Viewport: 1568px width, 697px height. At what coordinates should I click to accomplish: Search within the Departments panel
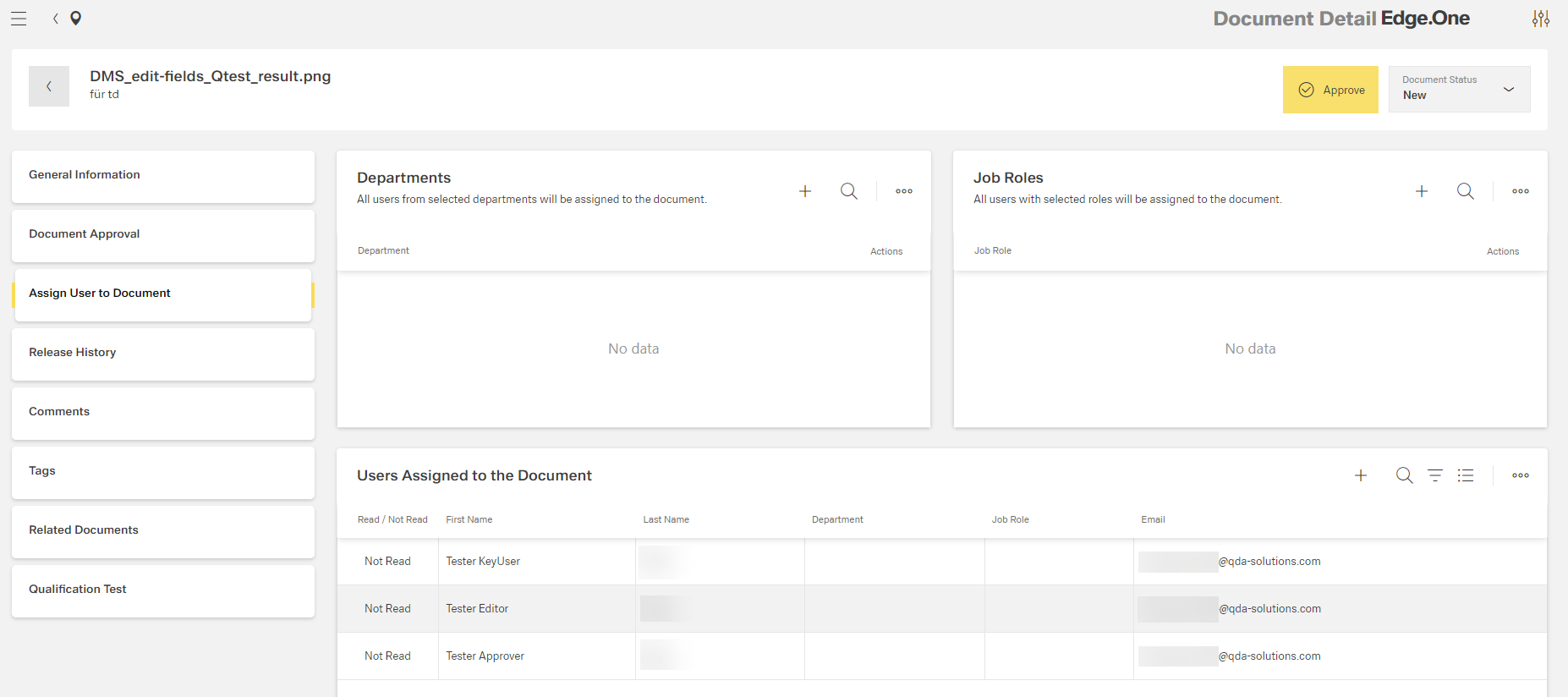(849, 191)
